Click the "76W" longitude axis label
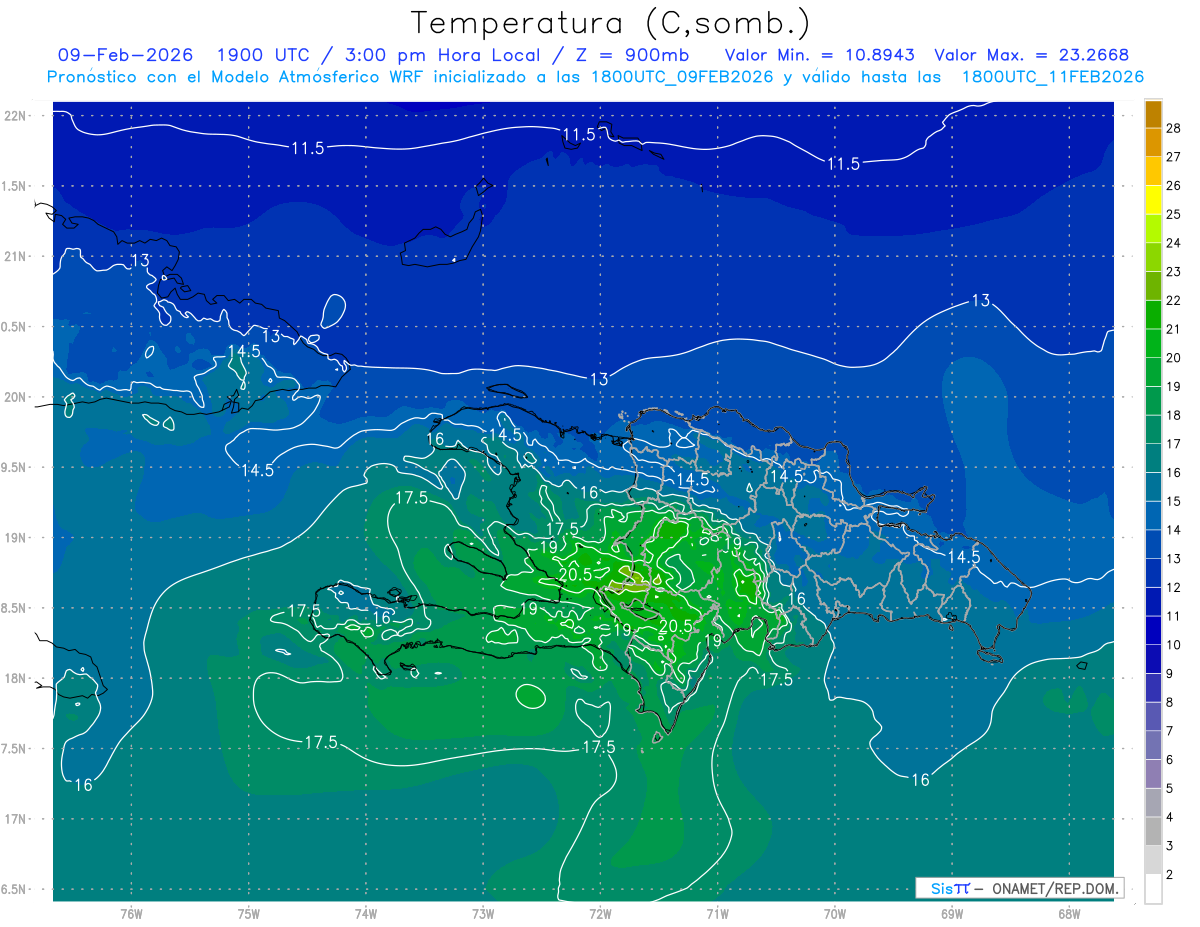Viewport: 1200px width, 927px height. click(131, 914)
